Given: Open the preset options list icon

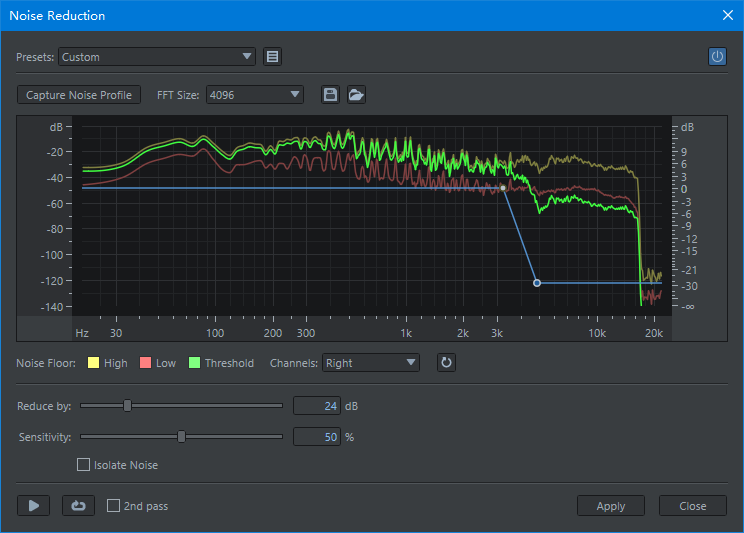Looking at the screenshot, I should click(272, 57).
